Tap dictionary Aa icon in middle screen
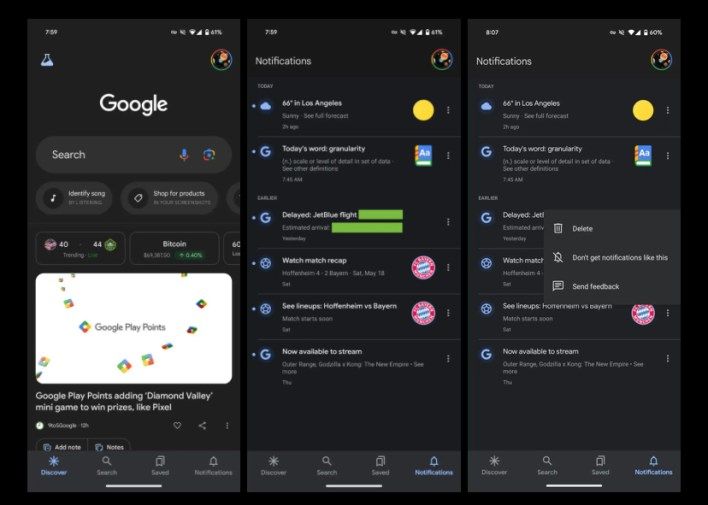The width and height of the screenshot is (708, 505). [424, 155]
